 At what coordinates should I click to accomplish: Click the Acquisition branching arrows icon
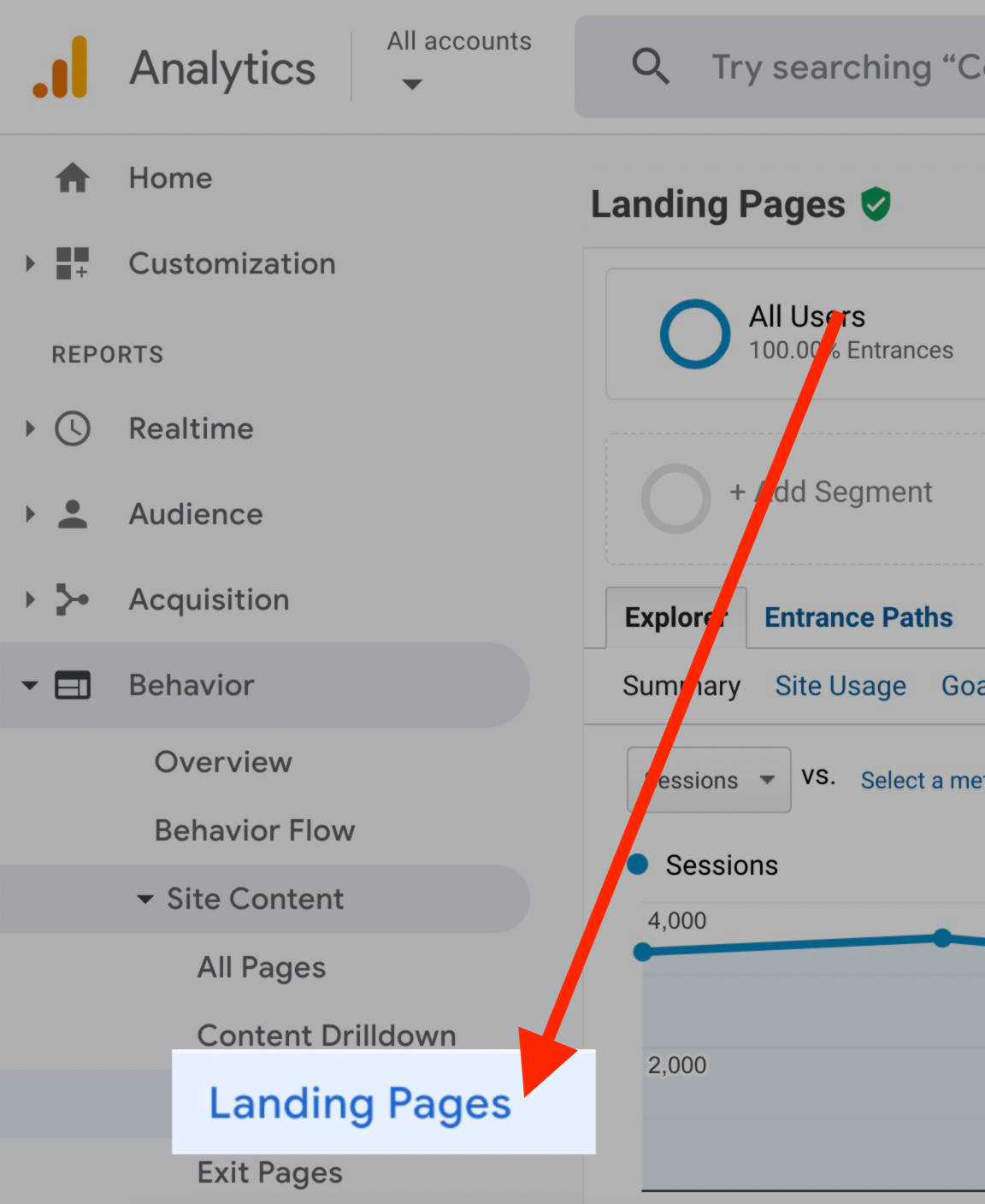coord(73,599)
